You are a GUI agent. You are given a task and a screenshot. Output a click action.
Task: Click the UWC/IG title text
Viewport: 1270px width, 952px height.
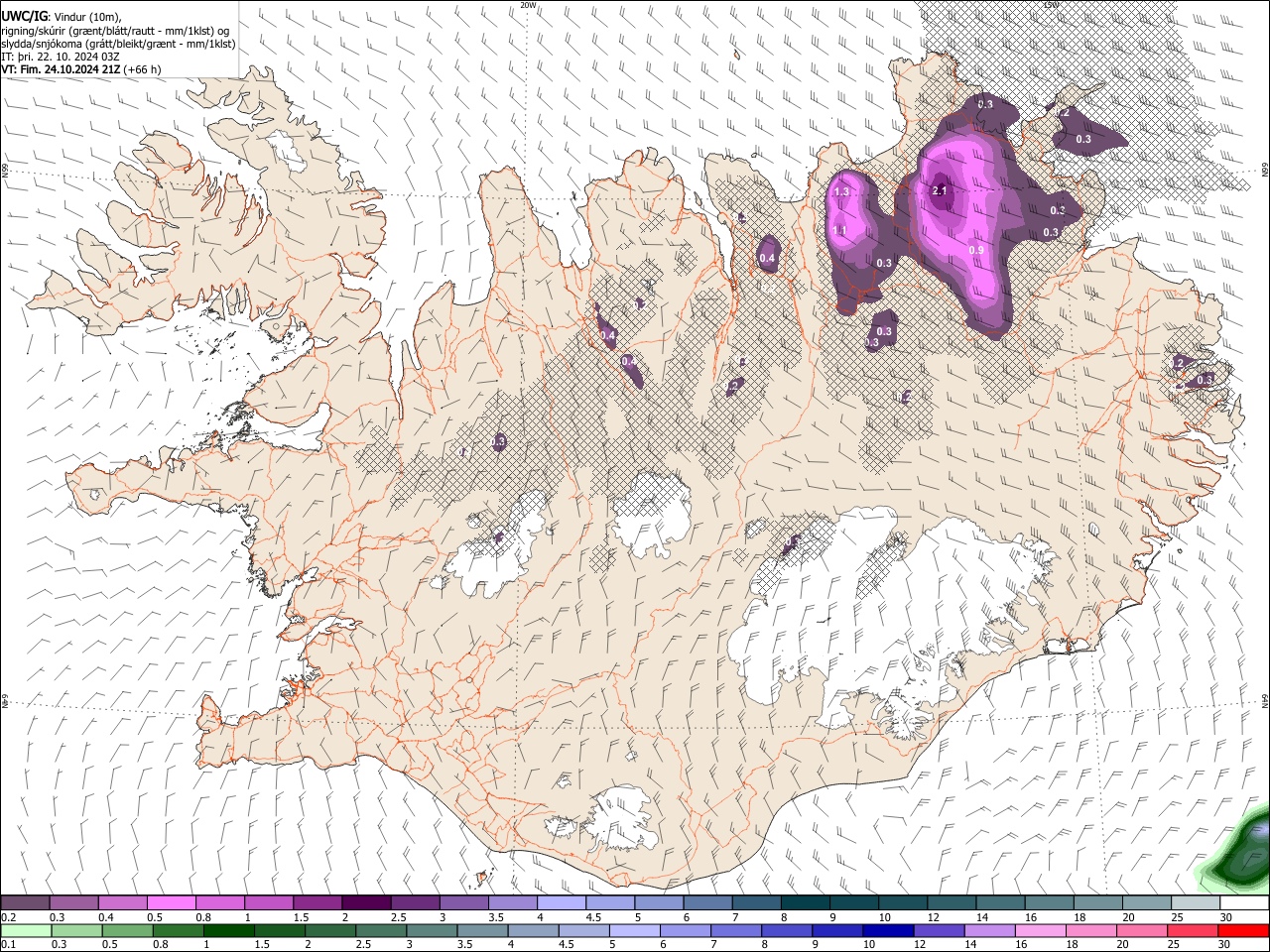coord(24,15)
